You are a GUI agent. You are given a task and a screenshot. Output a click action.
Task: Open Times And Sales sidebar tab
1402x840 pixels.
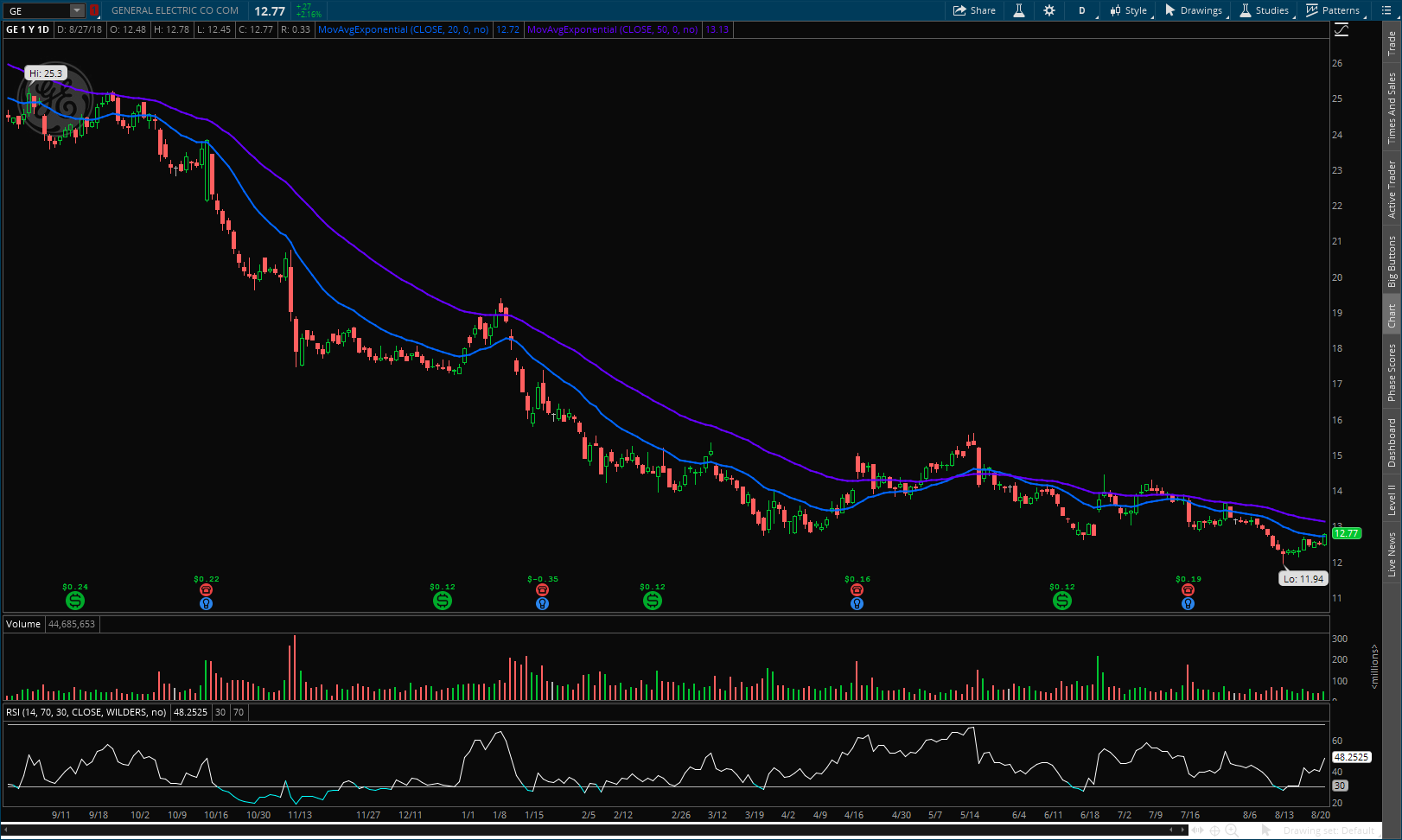click(1392, 108)
